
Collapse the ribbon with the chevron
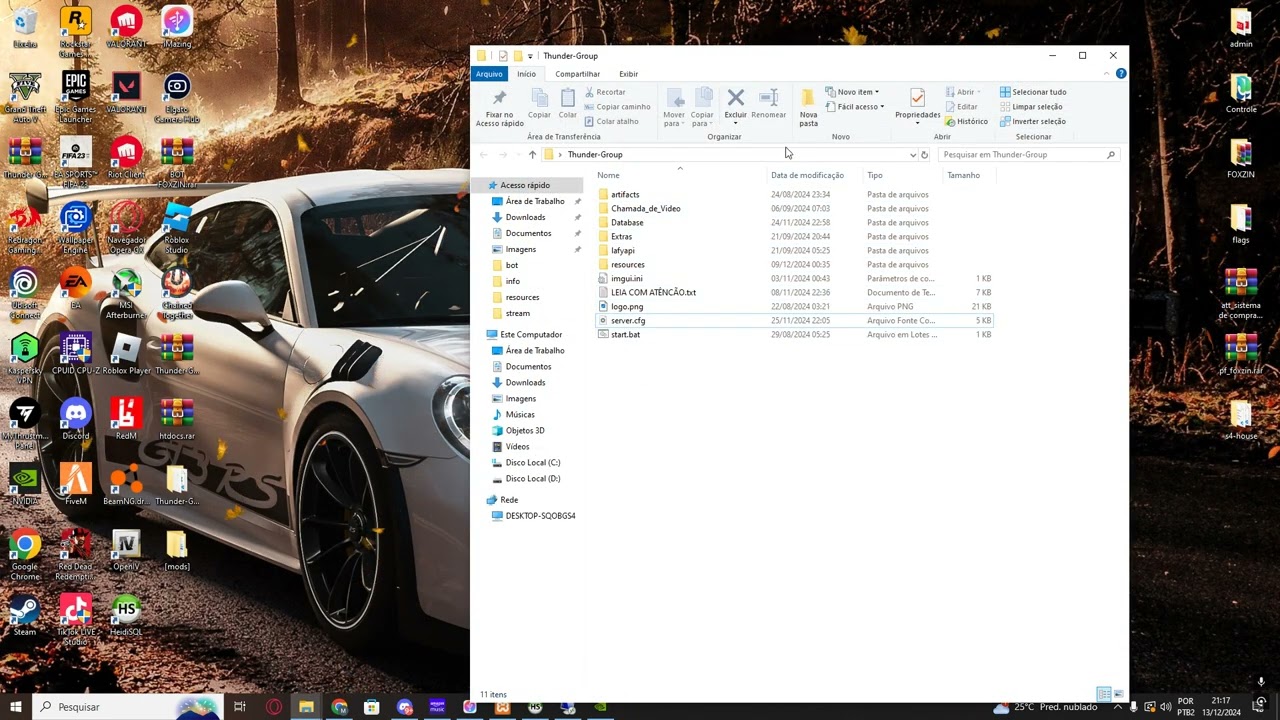point(1108,73)
